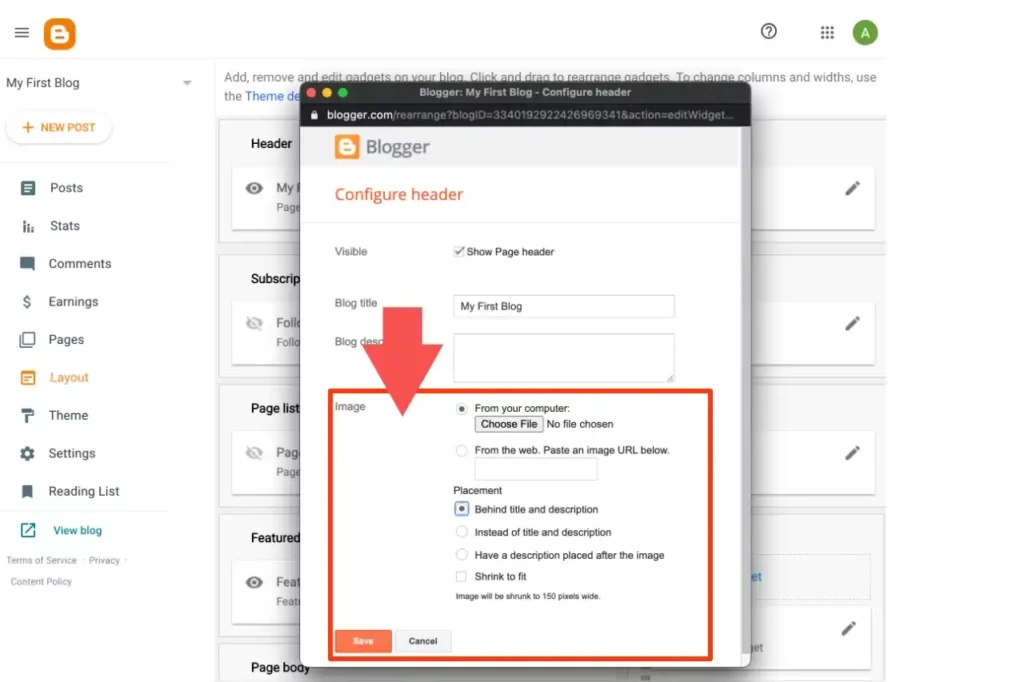Image resolution: width=1024 pixels, height=682 pixels.
Task: Click the NEW POST button
Action: point(59,127)
